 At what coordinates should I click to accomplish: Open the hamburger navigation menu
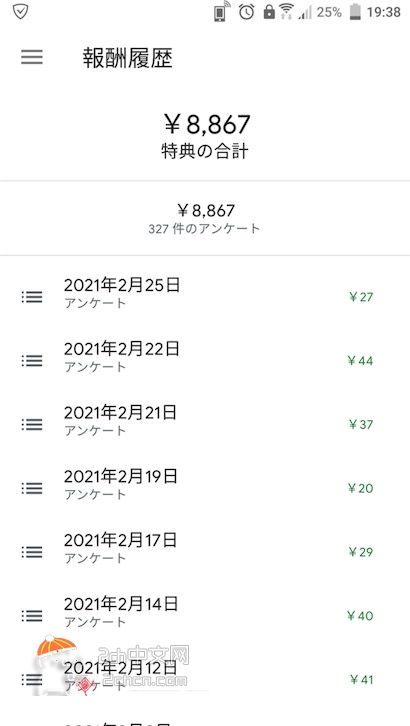(x=32, y=57)
